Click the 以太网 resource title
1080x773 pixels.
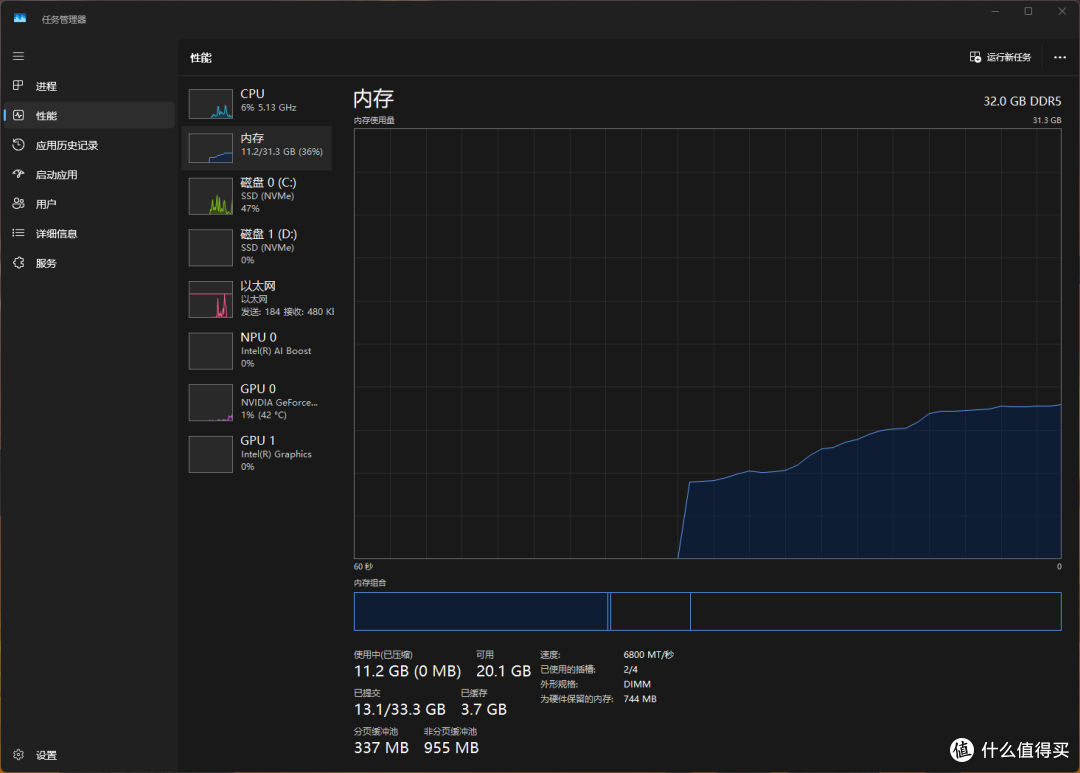[x=258, y=286]
